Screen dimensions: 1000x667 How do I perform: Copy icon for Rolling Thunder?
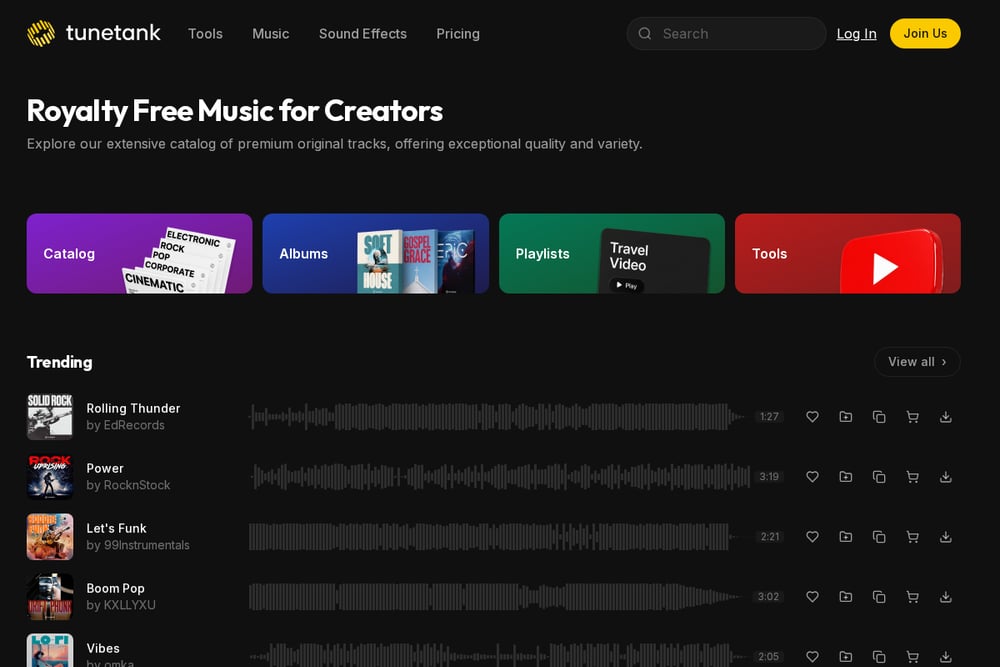(x=879, y=417)
